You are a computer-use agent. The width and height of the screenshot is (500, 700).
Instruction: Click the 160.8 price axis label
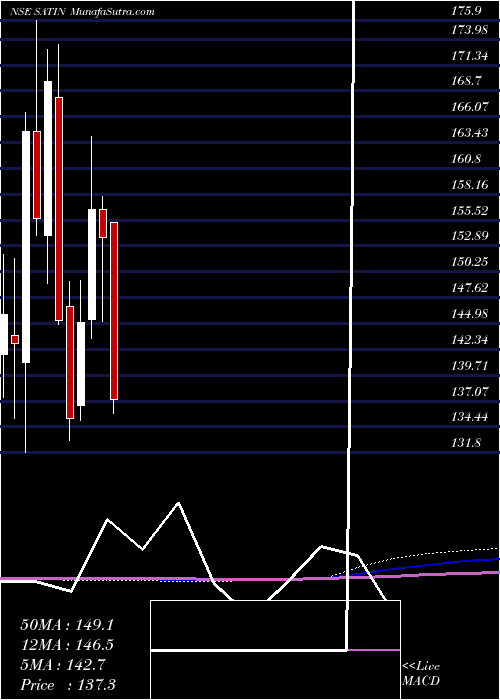tap(467, 159)
